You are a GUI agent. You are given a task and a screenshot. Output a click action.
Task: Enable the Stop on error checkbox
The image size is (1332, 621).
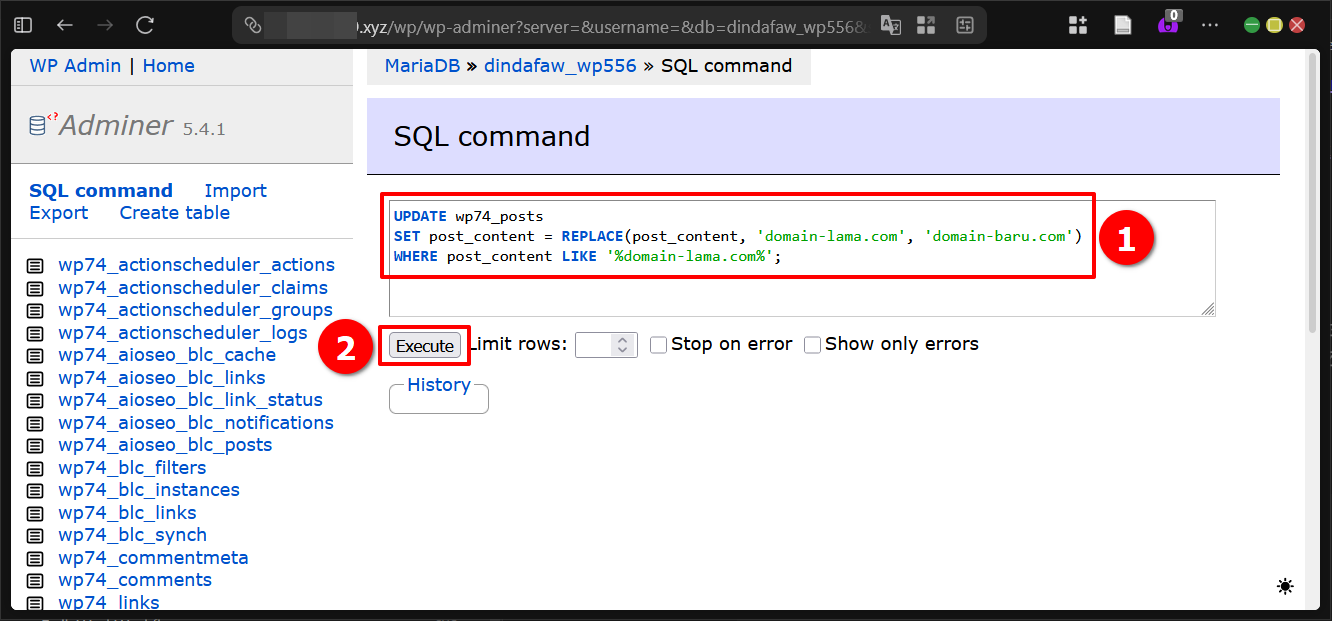tap(658, 345)
